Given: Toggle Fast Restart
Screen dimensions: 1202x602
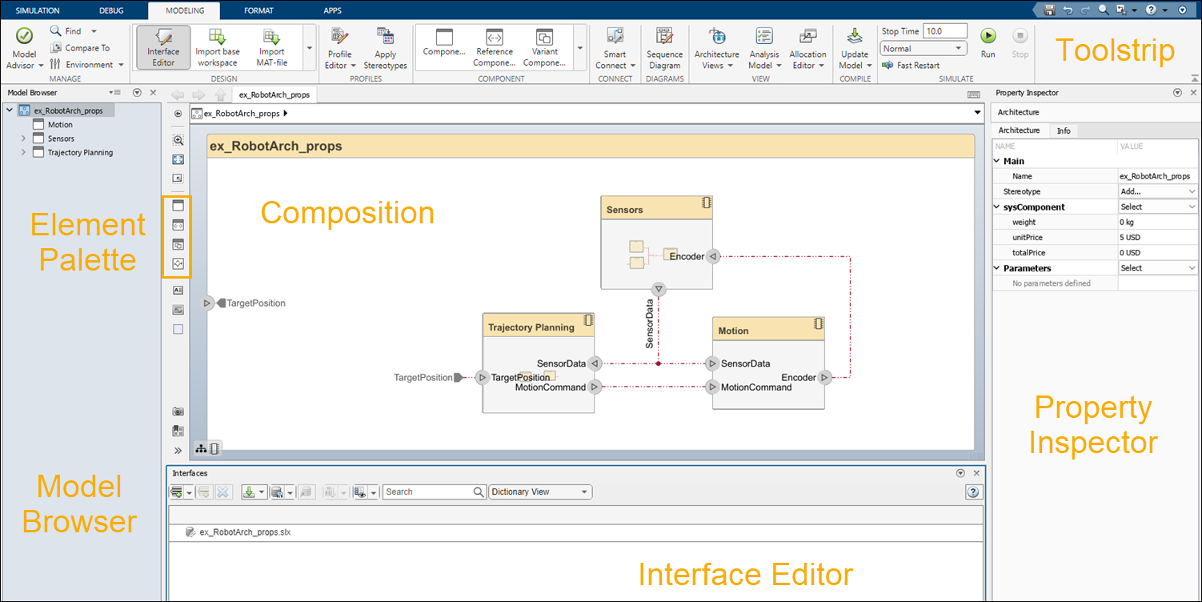Looking at the screenshot, I should pyautogui.click(x=911, y=65).
